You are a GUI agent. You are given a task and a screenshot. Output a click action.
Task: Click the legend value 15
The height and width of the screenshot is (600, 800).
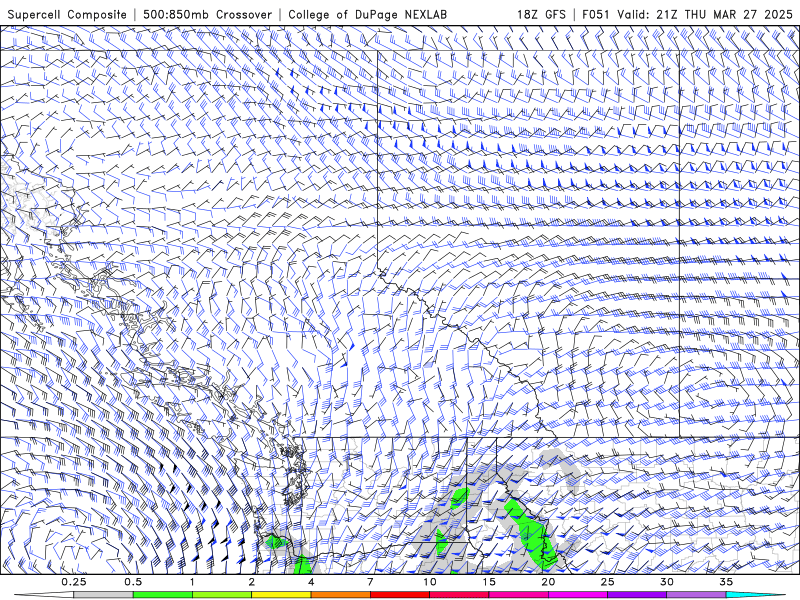tap(489, 582)
